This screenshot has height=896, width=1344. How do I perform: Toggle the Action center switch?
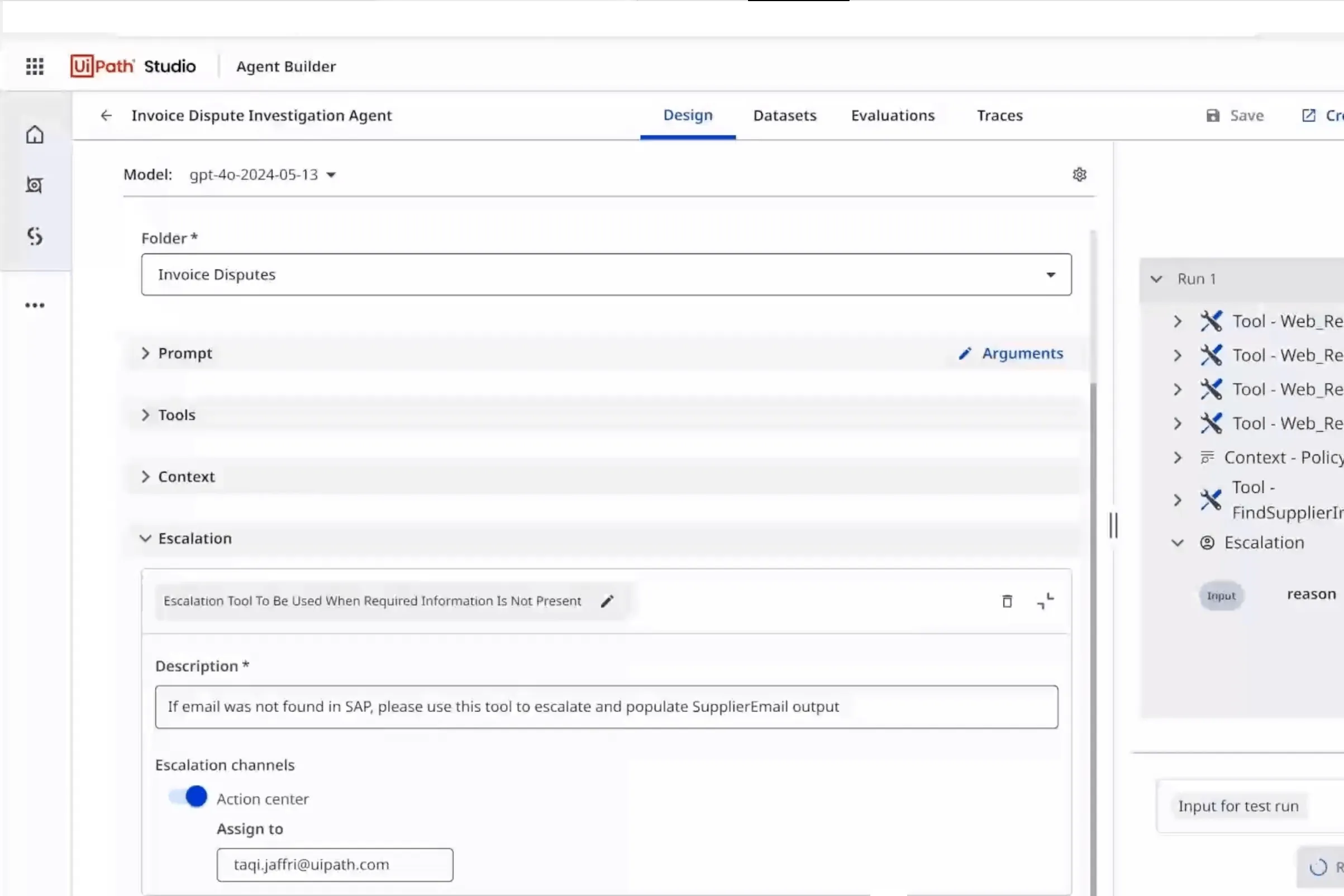188,796
